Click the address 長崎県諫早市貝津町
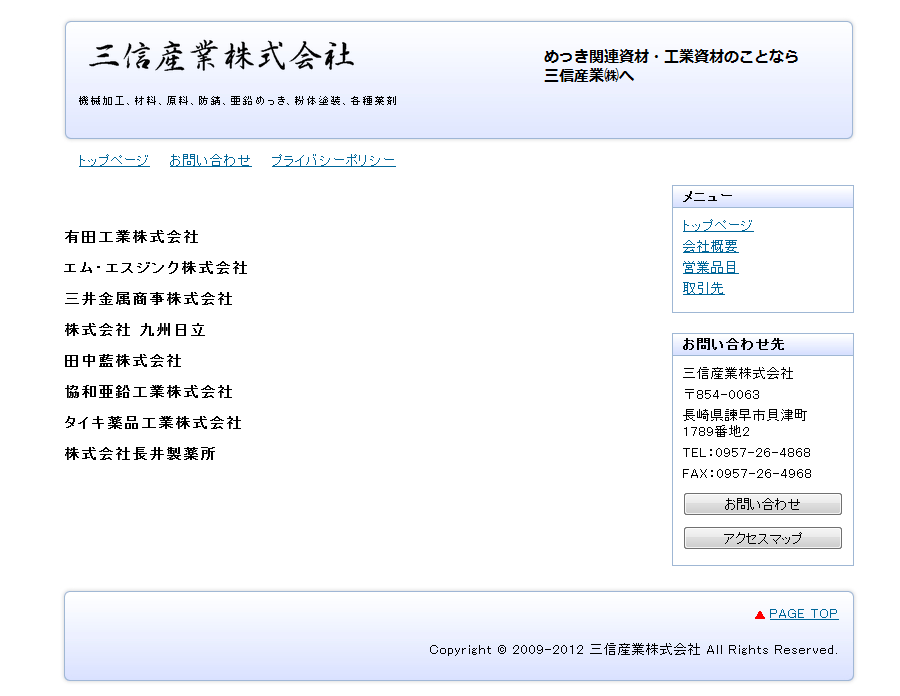900x696 pixels. pyautogui.click(x=745, y=415)
